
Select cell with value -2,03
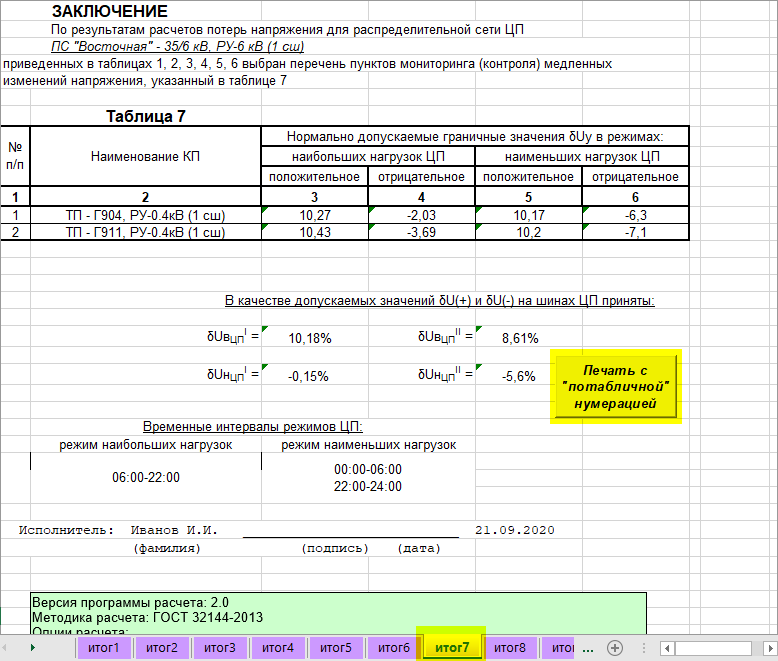coord(421,215)
